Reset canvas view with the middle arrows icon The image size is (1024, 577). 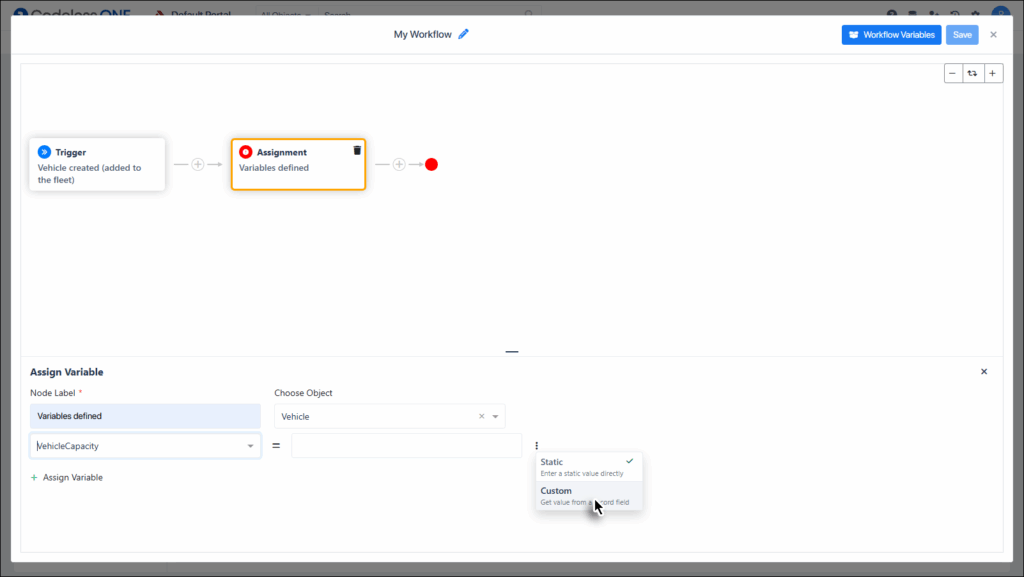973,73
